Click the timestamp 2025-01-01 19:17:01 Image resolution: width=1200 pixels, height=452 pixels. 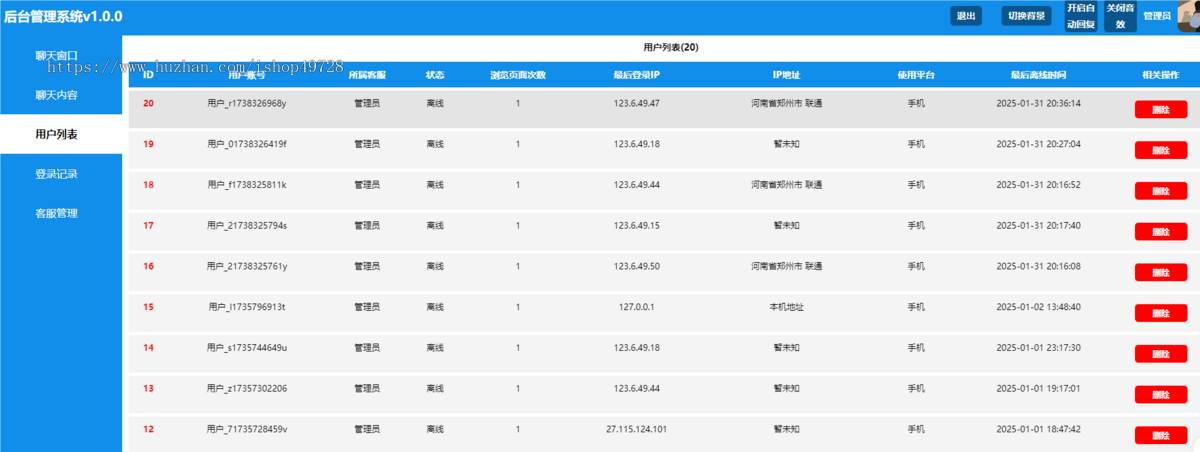tap(1038, 388)
